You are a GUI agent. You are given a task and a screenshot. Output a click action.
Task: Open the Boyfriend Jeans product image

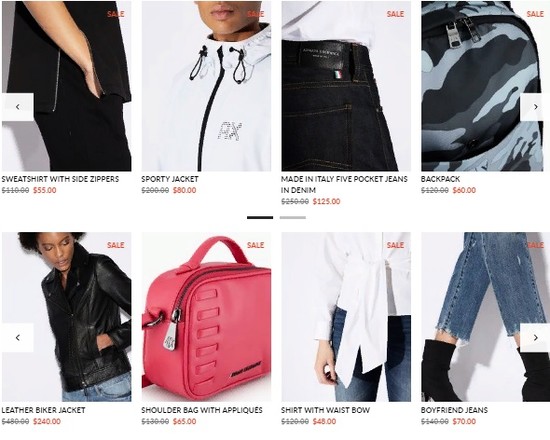tap(485, 317)
